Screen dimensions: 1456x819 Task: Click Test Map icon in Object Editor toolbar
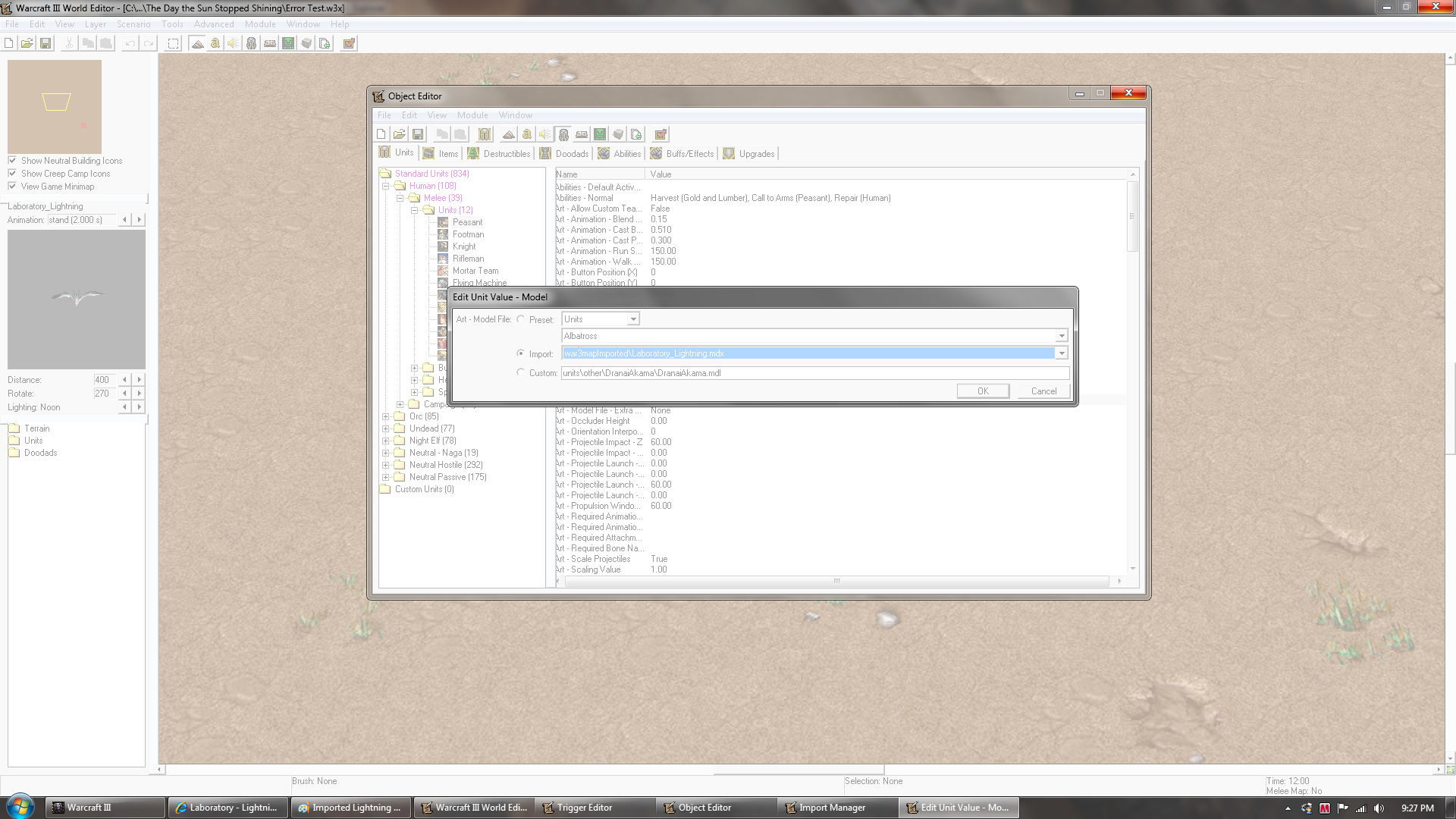point(661,134)
